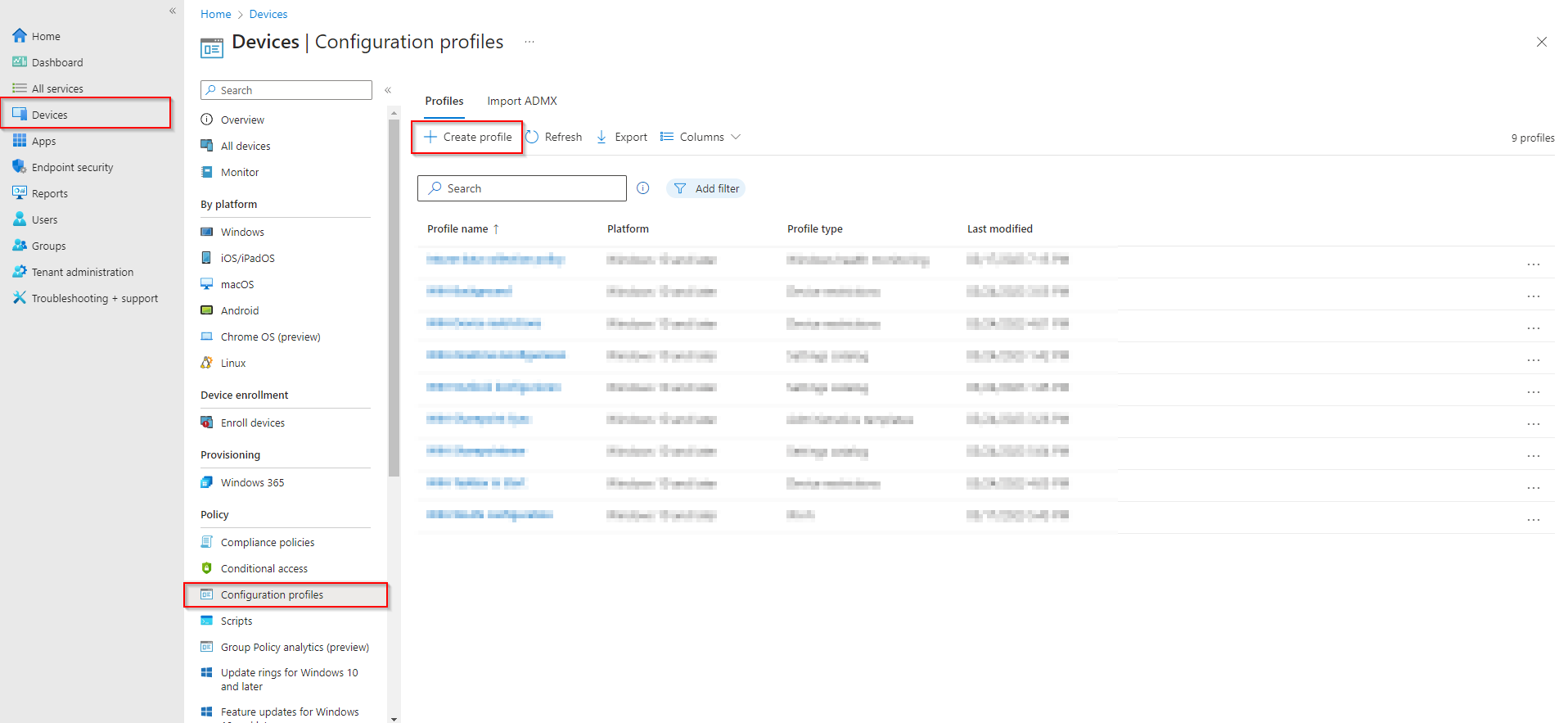Image resolution: width=1568 pixels, height=723 pixels.
Task: Click Home breadcrumb link
Action: tap(216, 14)
